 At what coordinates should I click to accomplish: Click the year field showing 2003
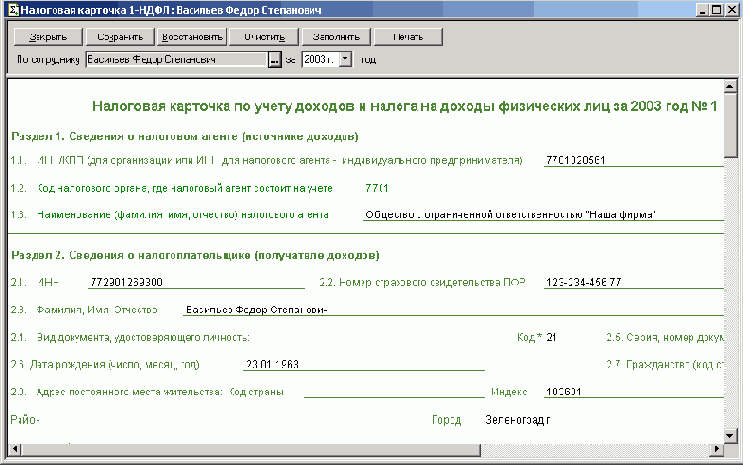(320, 60)
